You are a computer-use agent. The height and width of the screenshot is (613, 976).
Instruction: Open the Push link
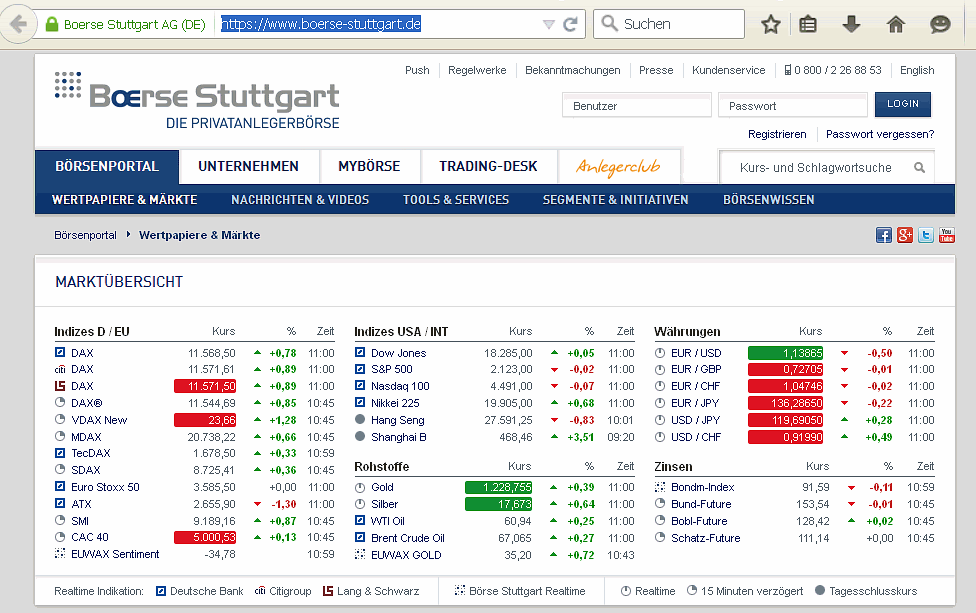417,70
